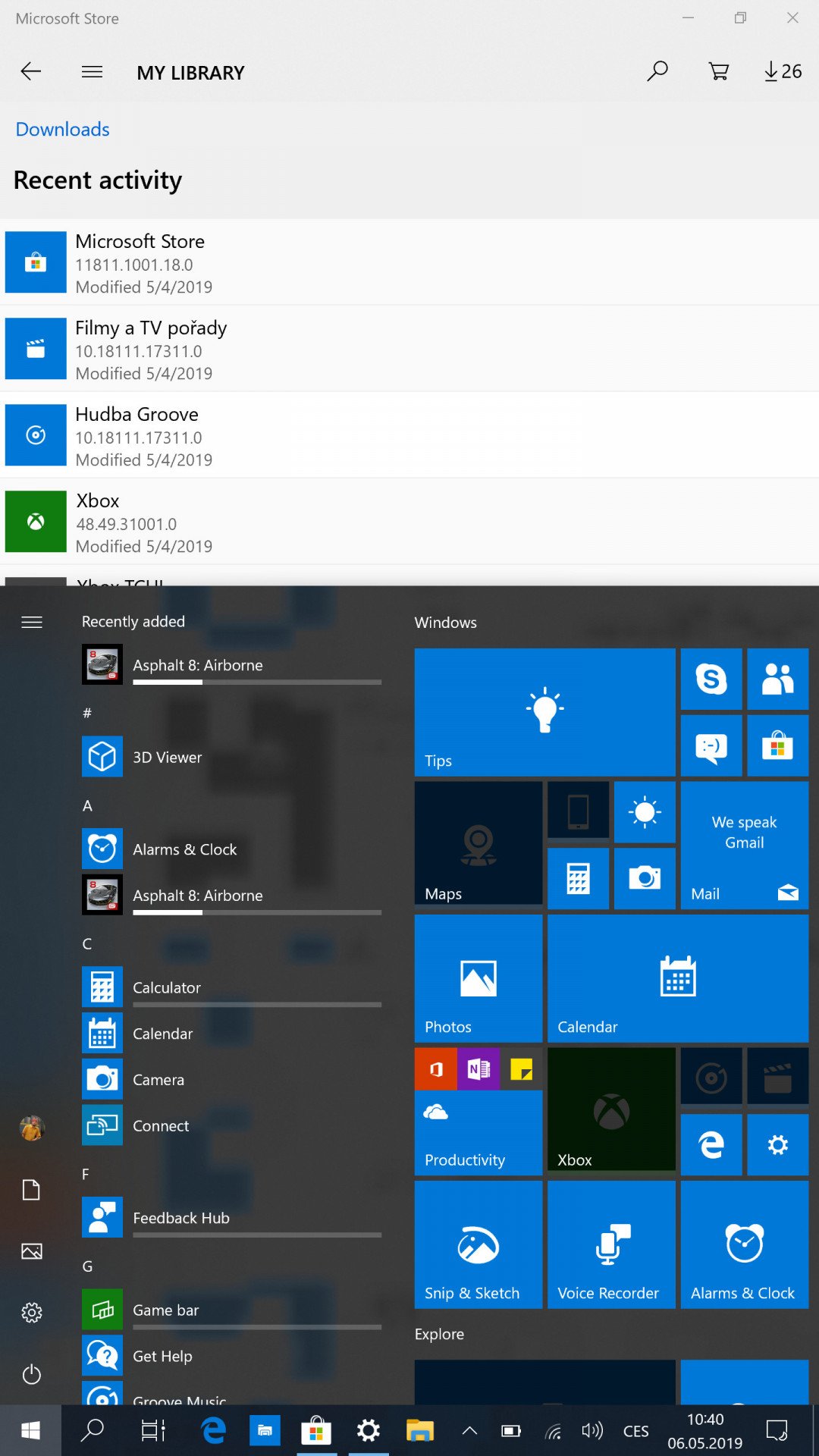Viewport: 819px width, 1456px height.
Task: Open the Camera tile
Action: coord(645,879)
